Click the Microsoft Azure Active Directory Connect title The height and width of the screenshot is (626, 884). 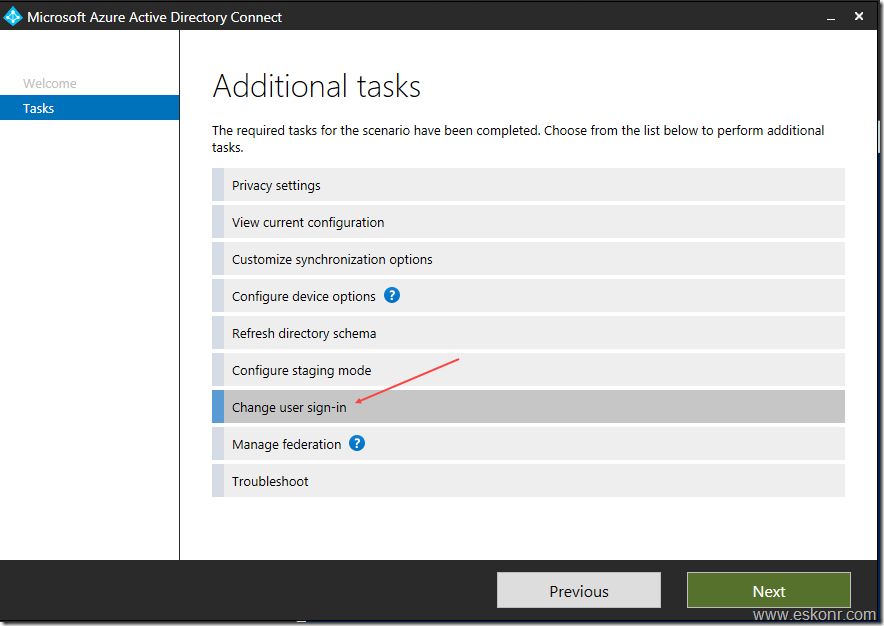point(154,17)
